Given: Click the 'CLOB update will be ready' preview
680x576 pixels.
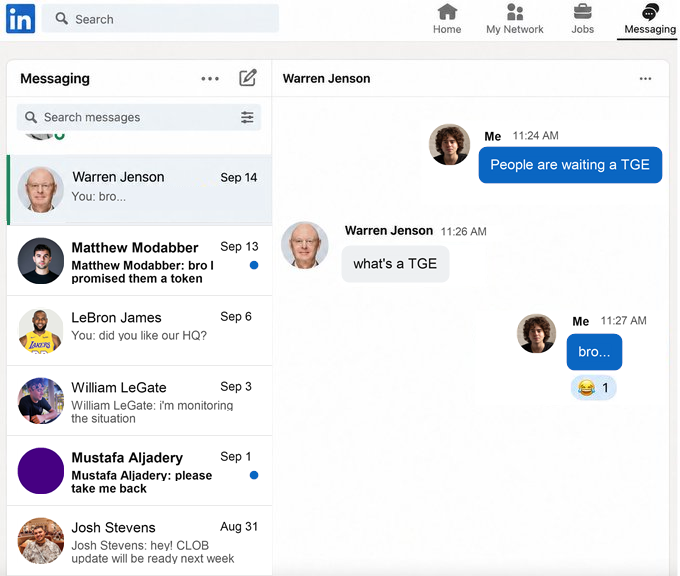Looking at the screenshot, I should point(153,552).
